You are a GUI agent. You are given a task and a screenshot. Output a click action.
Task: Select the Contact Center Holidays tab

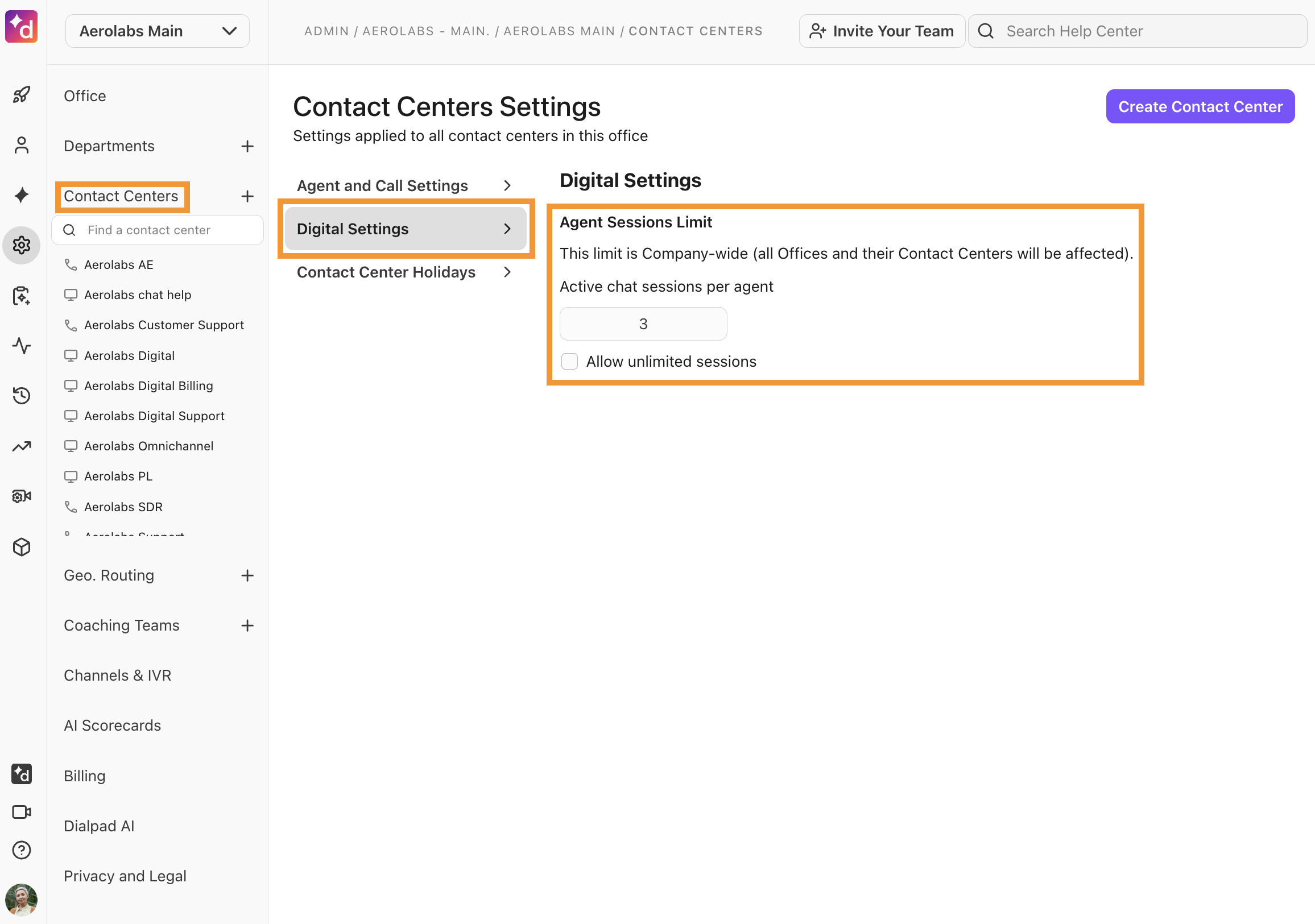[x=406, y=272]
